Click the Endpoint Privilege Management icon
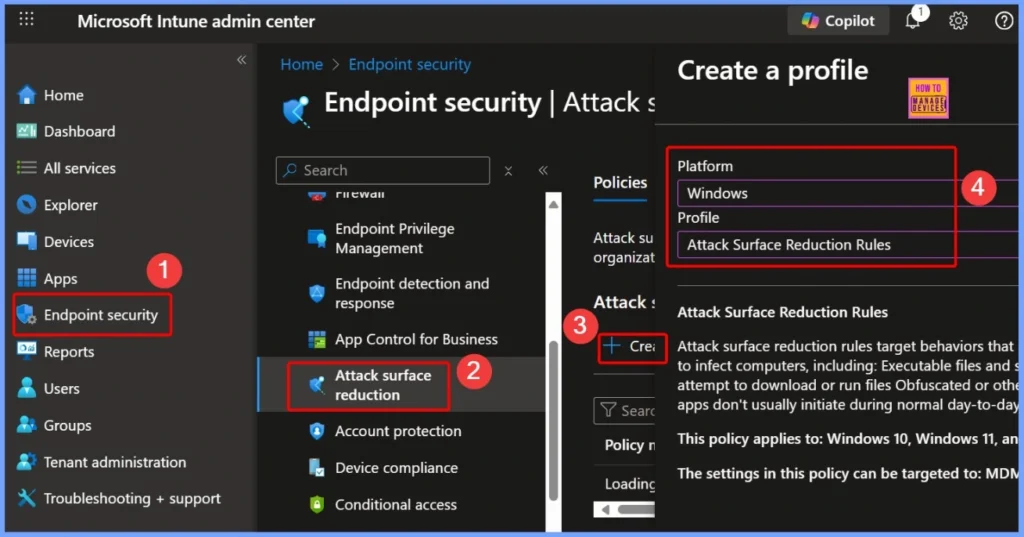Image resolution: width=1024 pixels, height=537 pixels. [317, 238]
